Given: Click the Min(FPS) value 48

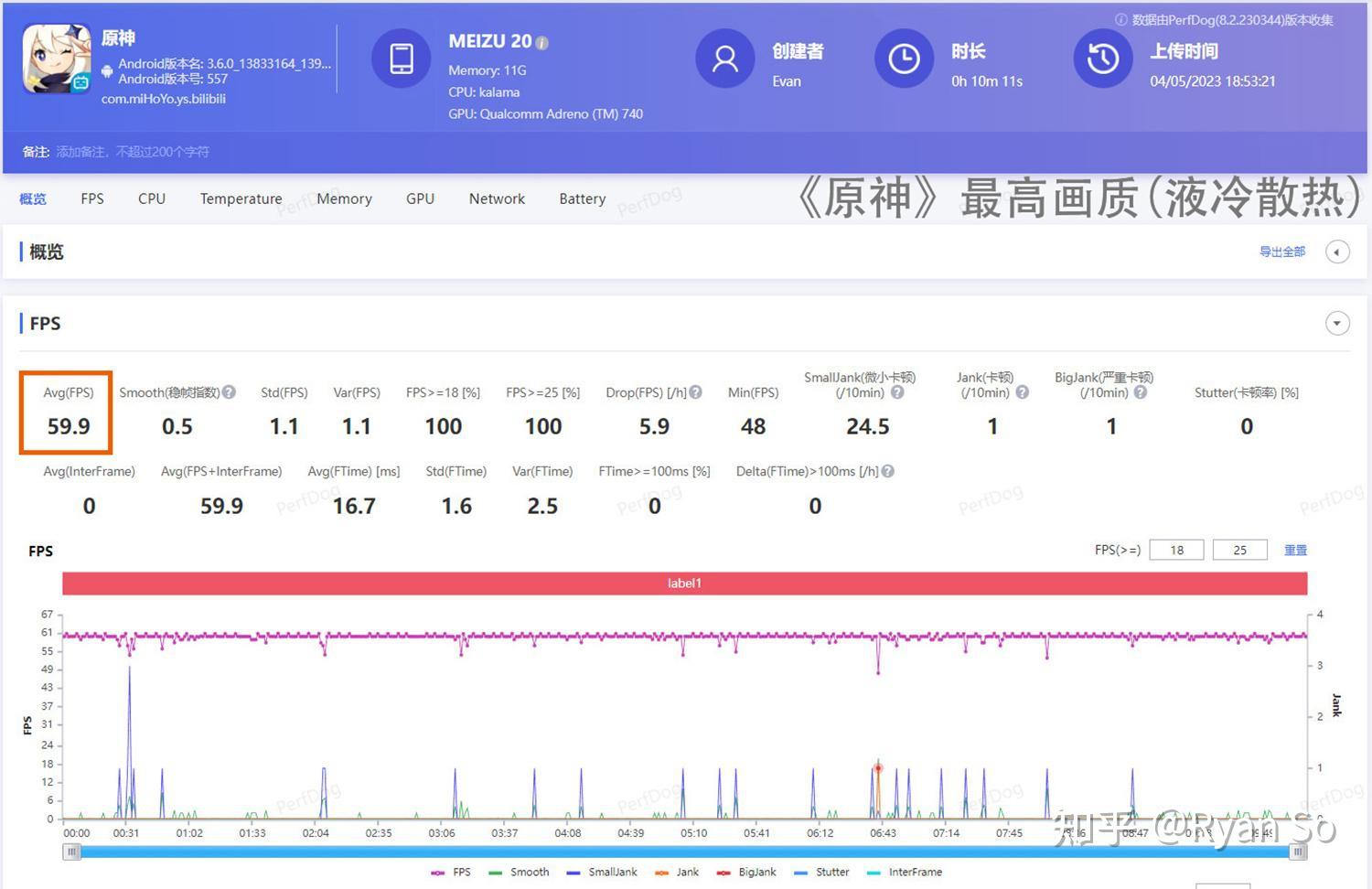Looking at the screenshot, I should (753, 426).
